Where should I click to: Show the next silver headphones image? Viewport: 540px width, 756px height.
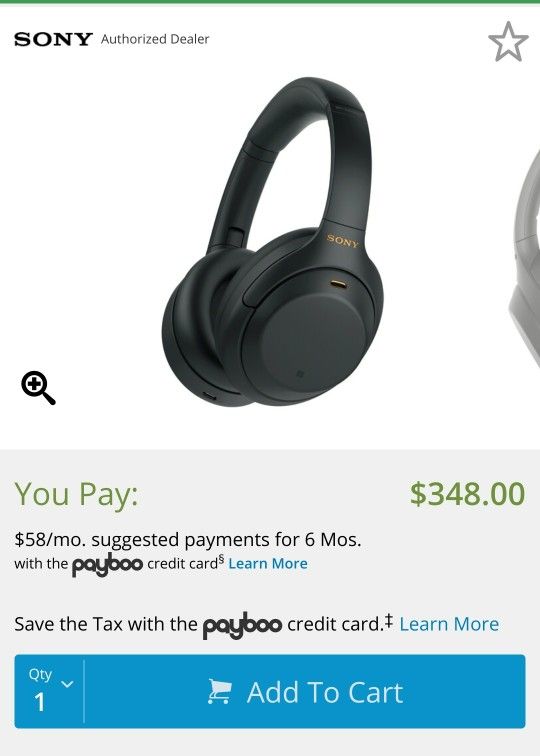[x=525, y=260]
